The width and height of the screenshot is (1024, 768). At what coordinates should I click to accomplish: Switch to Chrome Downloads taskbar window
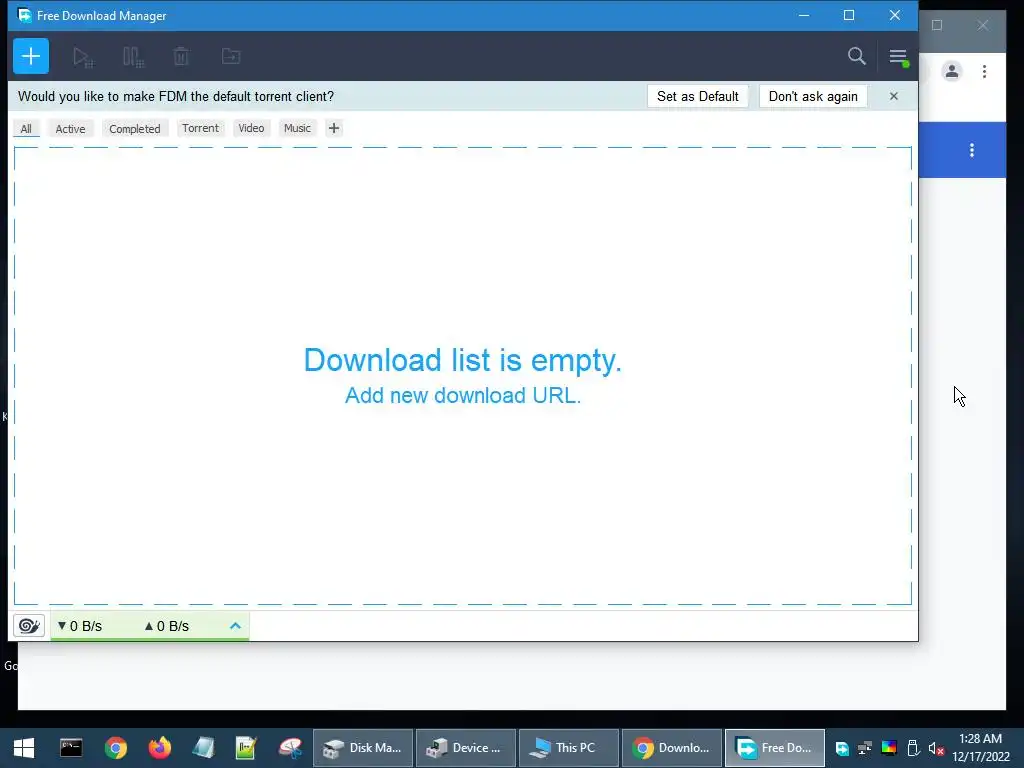coord(672,748)
